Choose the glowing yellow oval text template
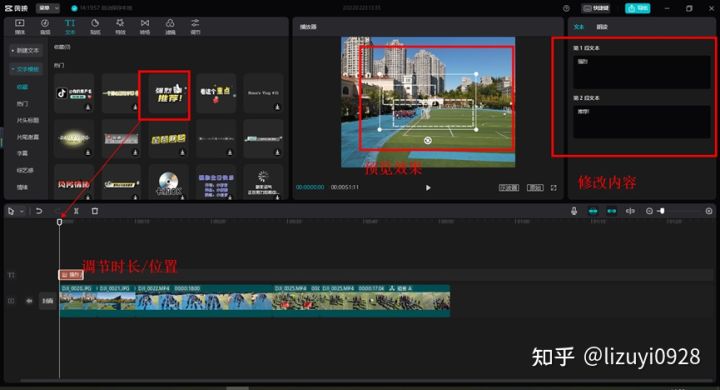The width and height of the screenshot is (720, 390). point(74,138)
